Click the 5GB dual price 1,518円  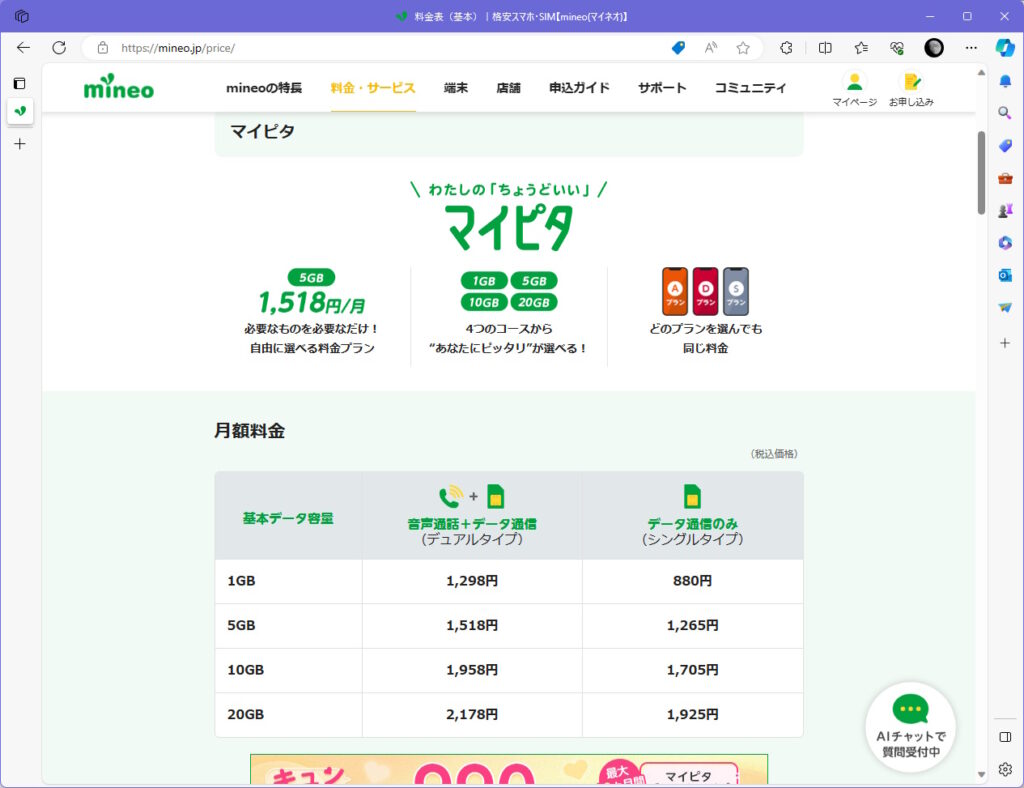[x=472, y=625]
